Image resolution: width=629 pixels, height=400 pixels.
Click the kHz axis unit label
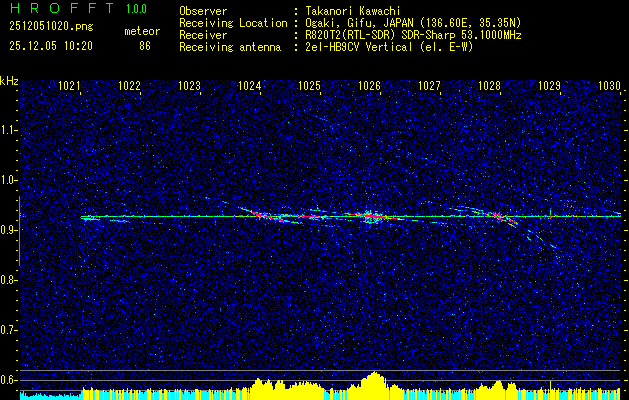coord(9,81)
